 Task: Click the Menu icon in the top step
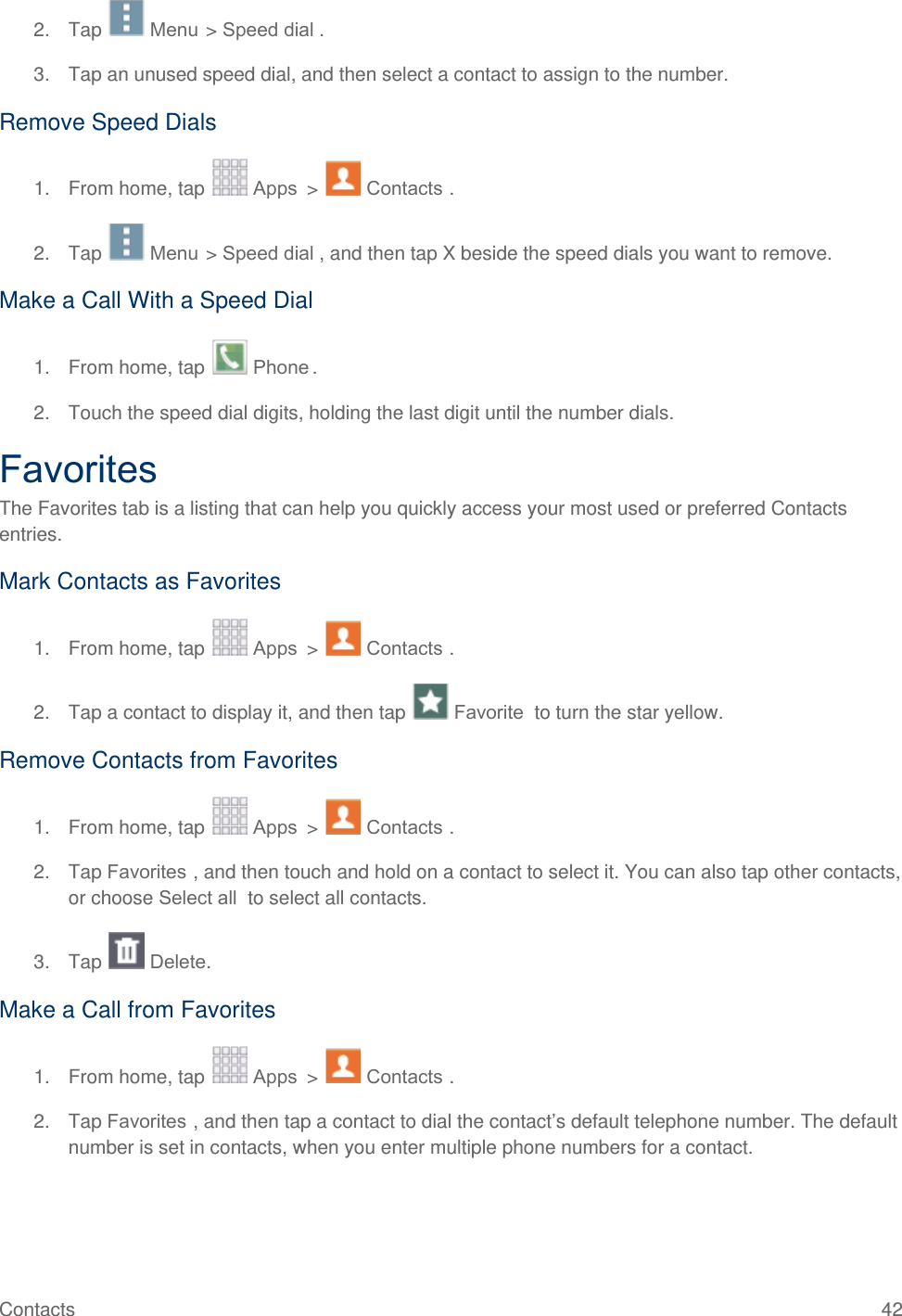tap(126, 19)
